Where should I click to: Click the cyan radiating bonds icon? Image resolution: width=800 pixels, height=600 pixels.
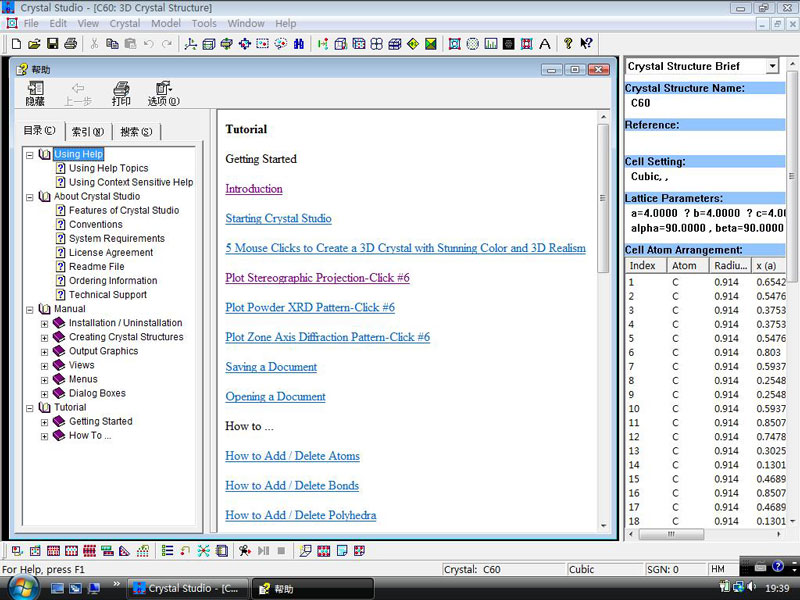click(204, 551)
